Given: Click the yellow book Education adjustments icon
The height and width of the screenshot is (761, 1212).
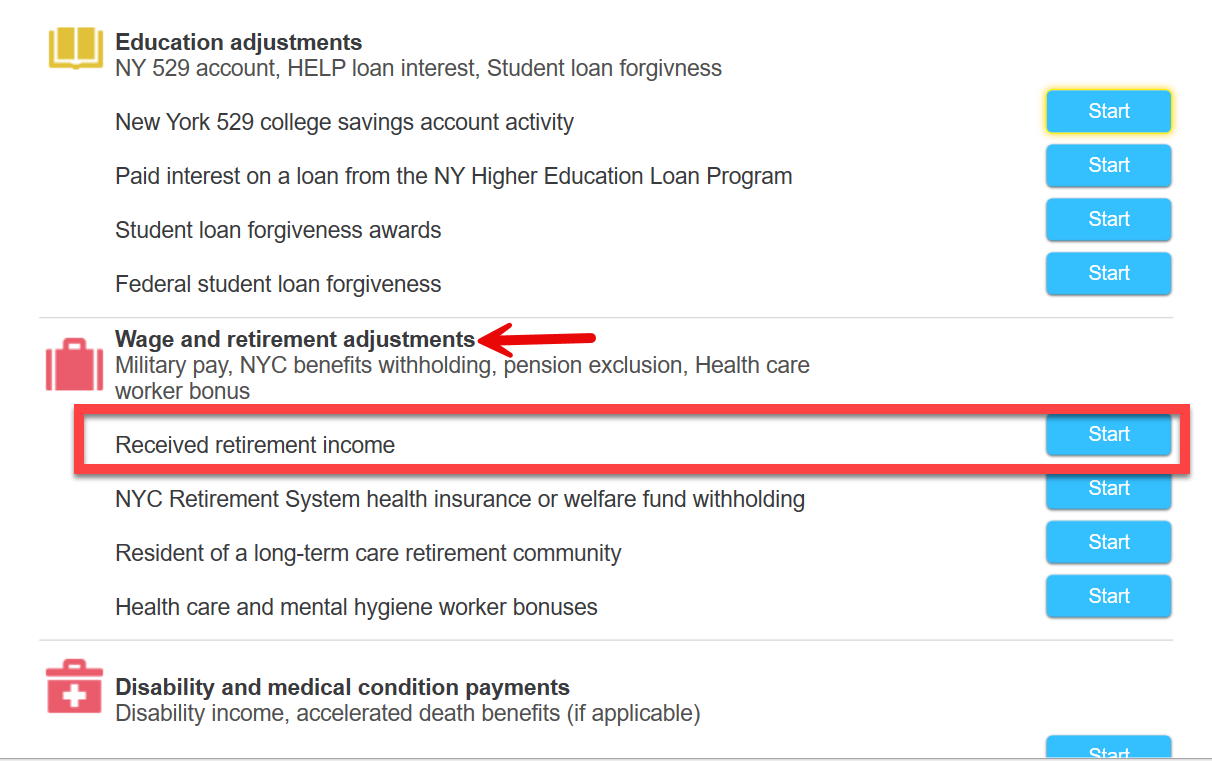Looking at the screenshot, I should pos(76,48).
